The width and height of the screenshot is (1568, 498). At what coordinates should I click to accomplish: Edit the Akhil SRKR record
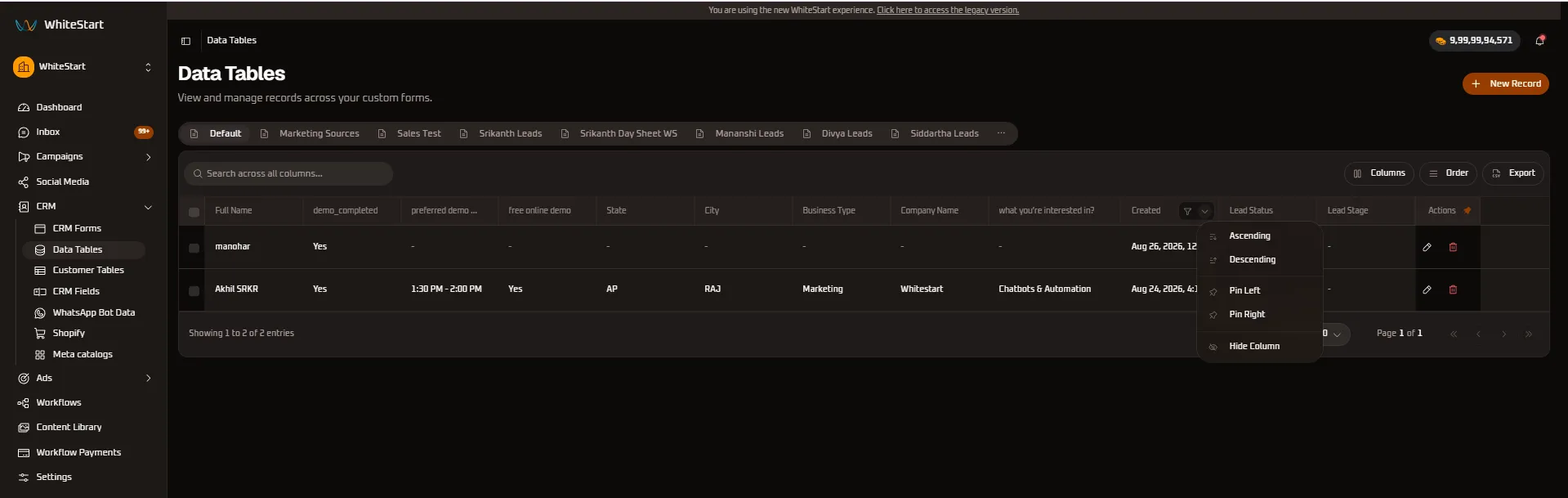point(1427,289)
